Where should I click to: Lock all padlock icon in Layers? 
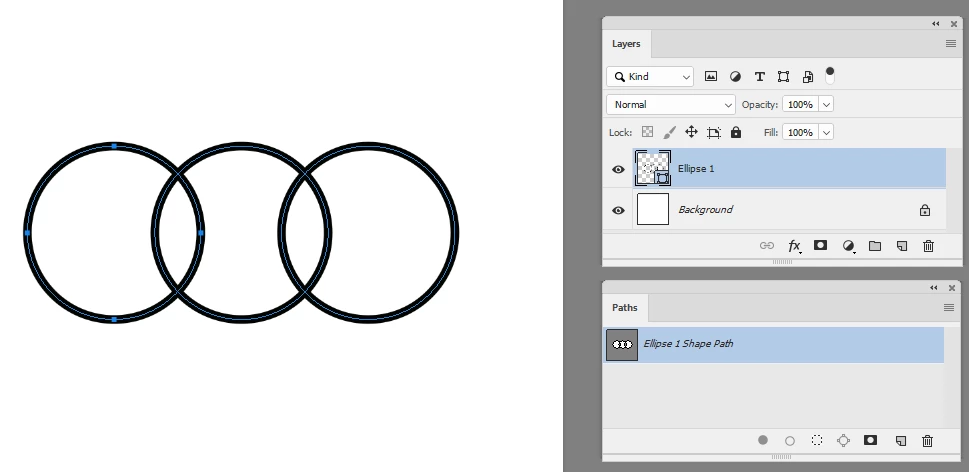pos(735,132)
